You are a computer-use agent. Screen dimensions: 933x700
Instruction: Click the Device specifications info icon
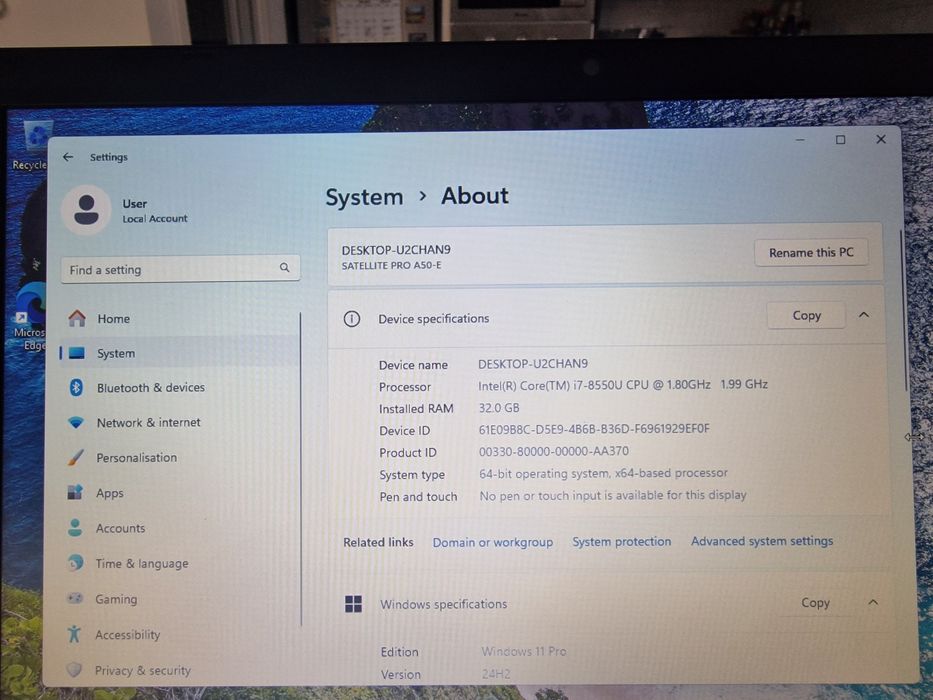352,319
